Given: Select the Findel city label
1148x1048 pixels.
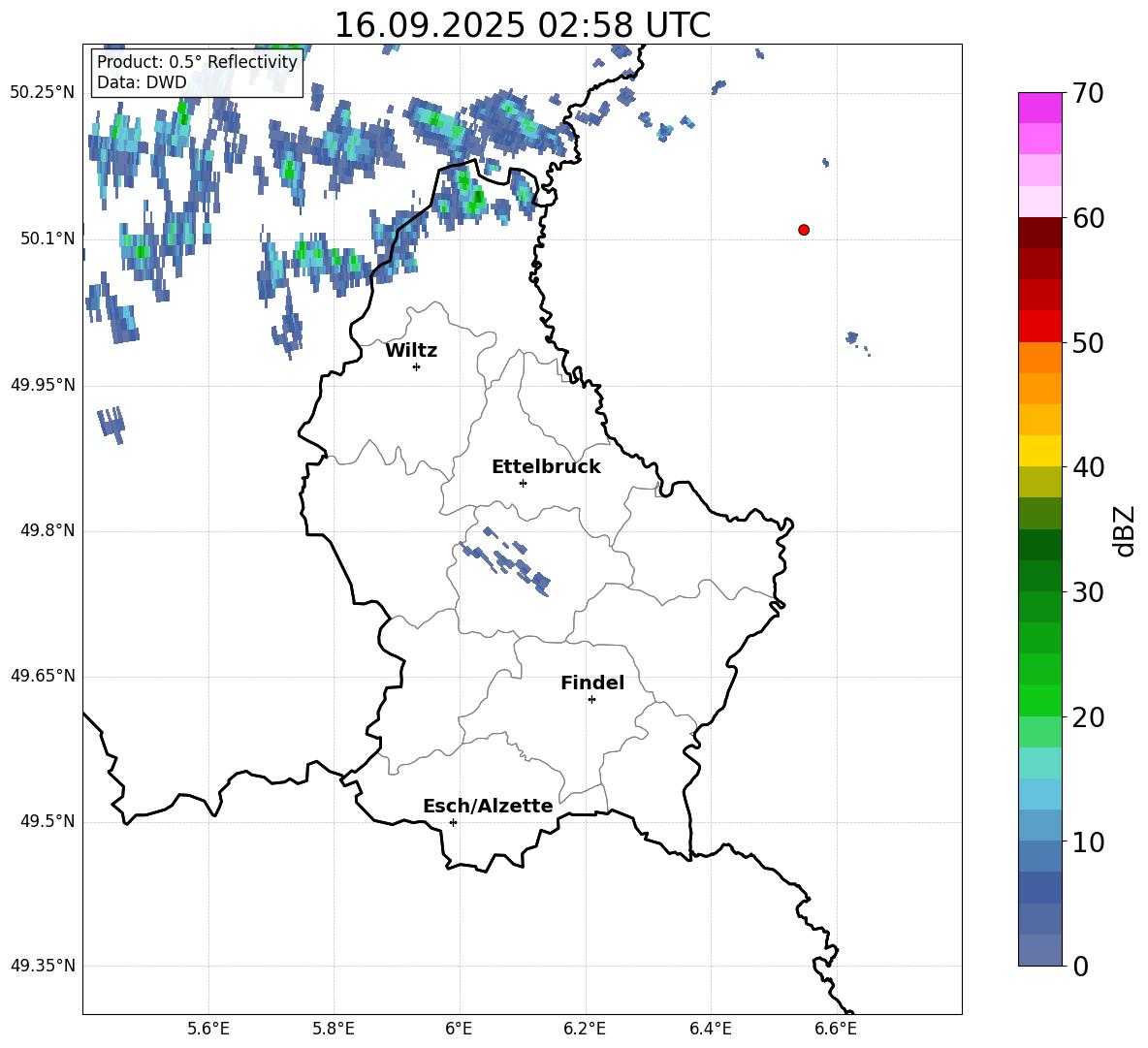Looking at the screenshot, I should point(591,683).
